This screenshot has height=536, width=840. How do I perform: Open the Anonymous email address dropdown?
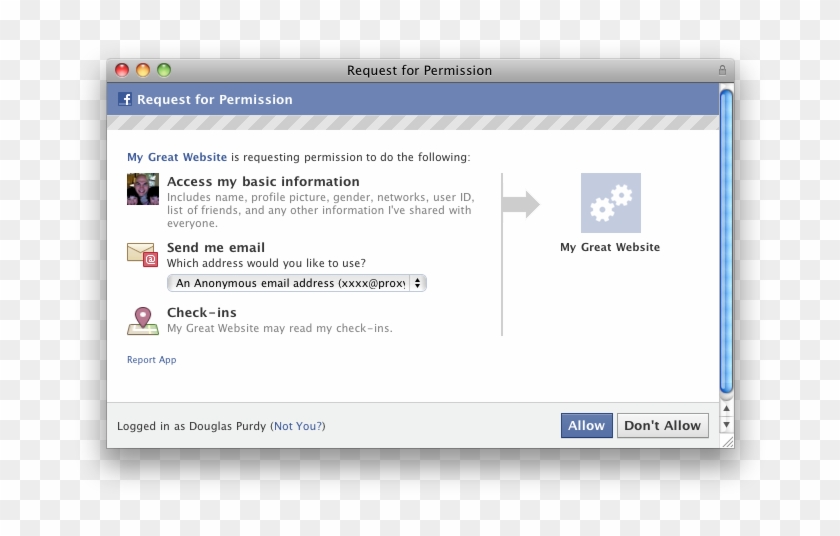296,283
